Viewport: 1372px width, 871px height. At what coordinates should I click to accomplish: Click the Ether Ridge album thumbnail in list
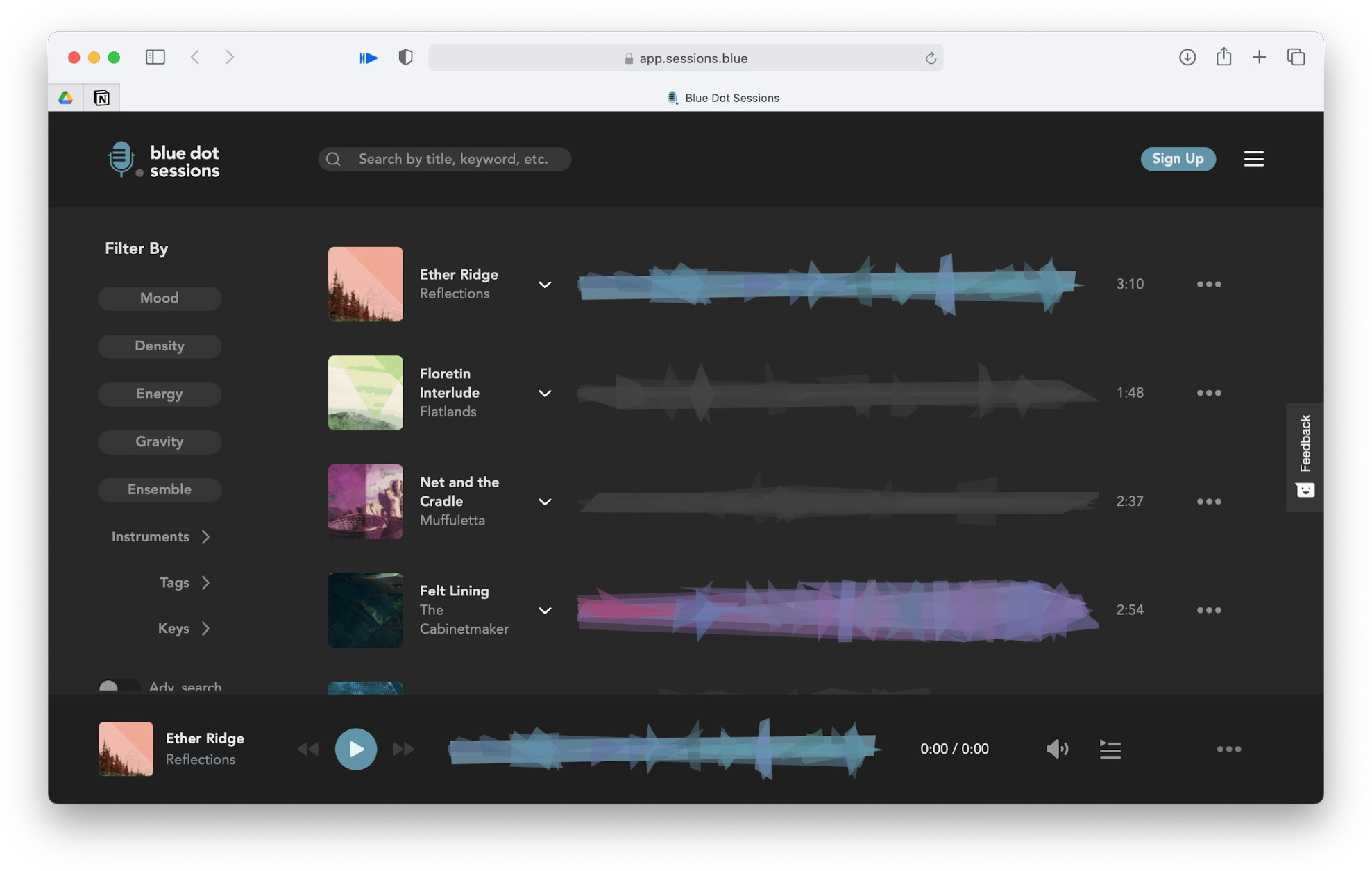pos(365,284)
